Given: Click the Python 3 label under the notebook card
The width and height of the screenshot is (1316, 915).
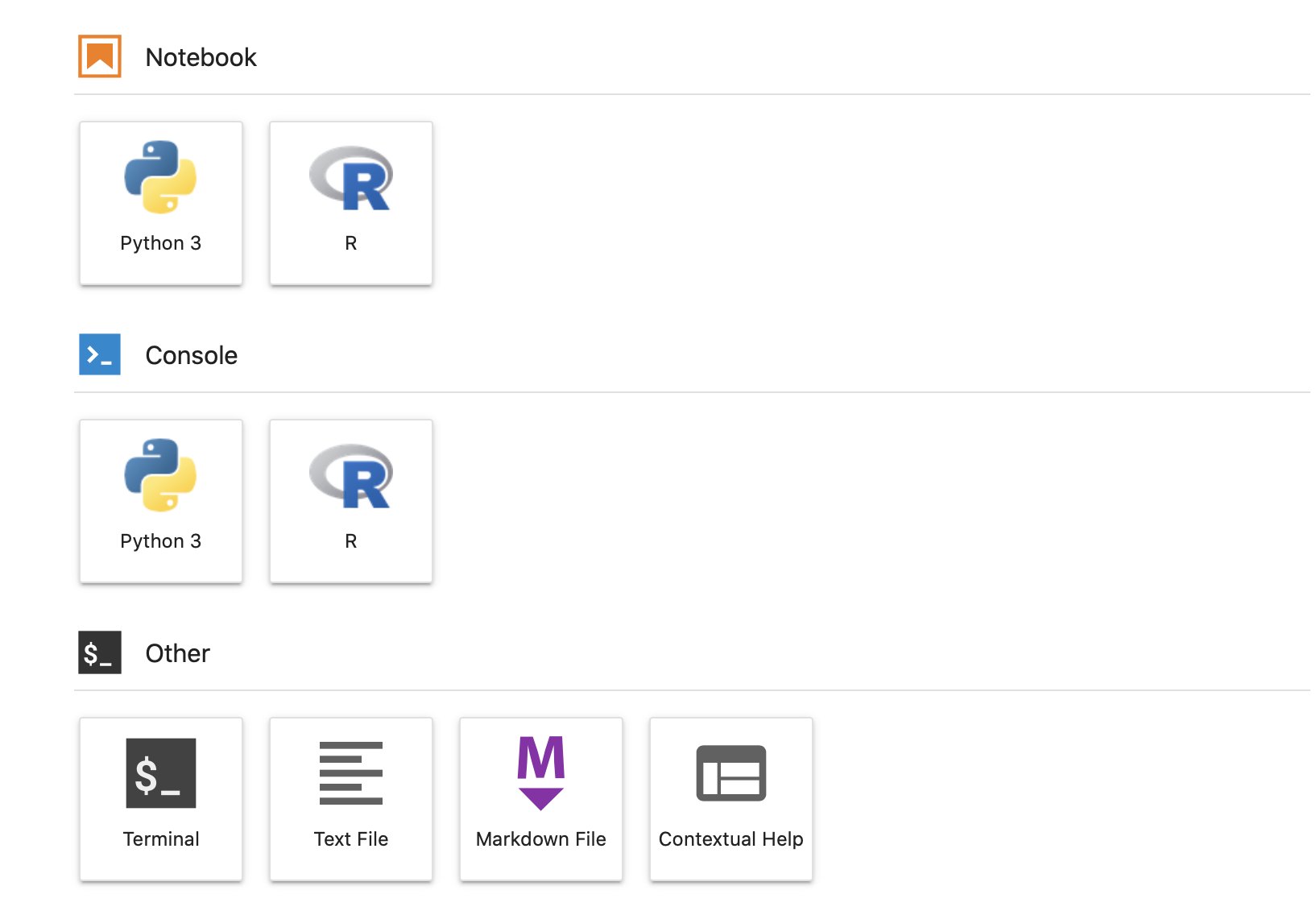Looking at the screenshot, I should pyautogui.click(x=160, y=242).
